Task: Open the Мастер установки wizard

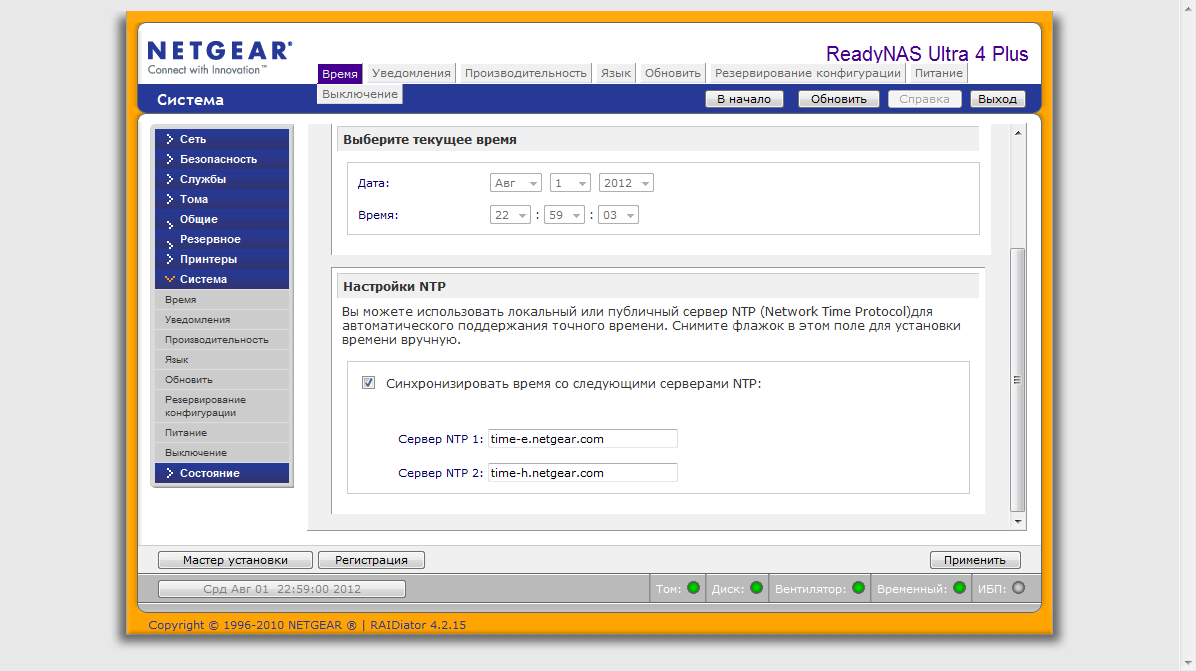Action: point(235,560)
